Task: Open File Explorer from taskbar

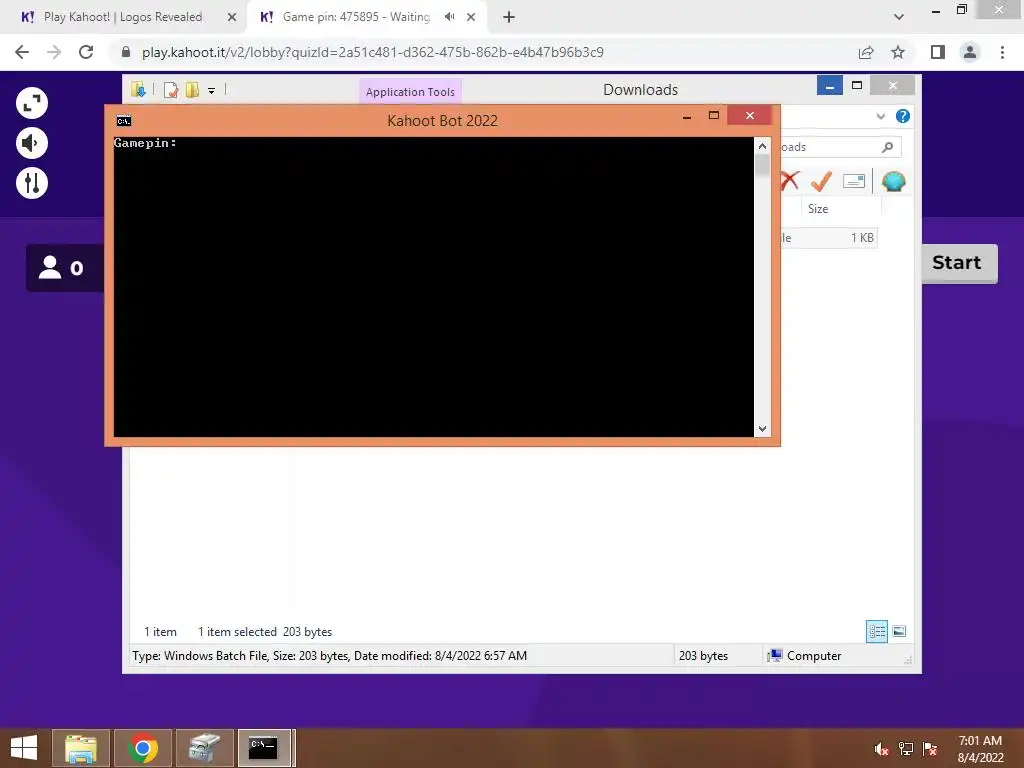Action: (x=81, y=748)
